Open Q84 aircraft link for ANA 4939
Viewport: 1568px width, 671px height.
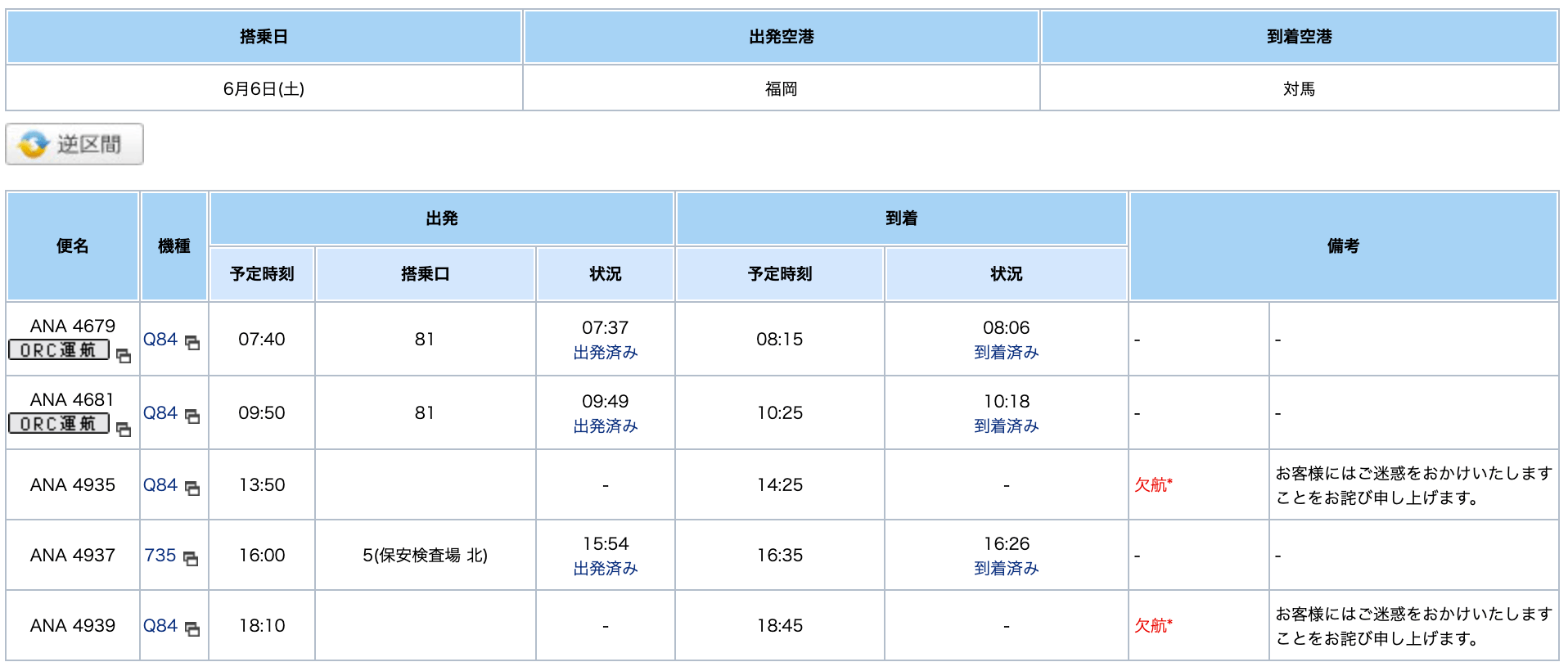coord(160,626)
